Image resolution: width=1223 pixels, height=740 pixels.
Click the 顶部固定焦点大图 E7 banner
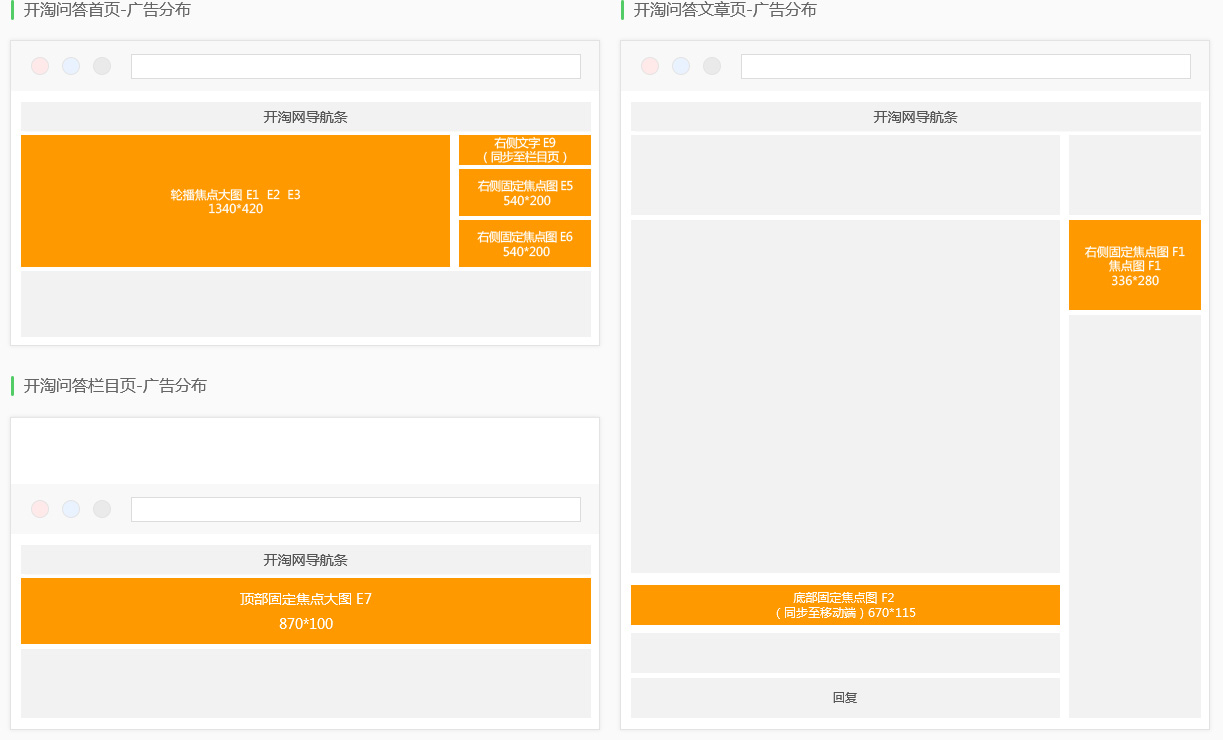pos(305,611)
